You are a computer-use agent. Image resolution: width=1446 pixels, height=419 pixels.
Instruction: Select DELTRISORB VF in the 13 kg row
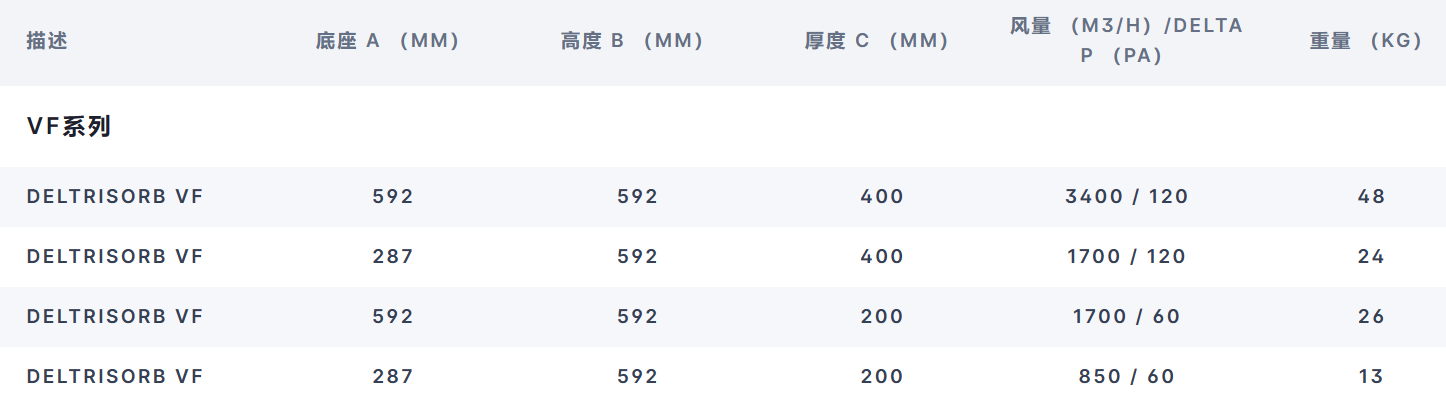tap(115, 377)
